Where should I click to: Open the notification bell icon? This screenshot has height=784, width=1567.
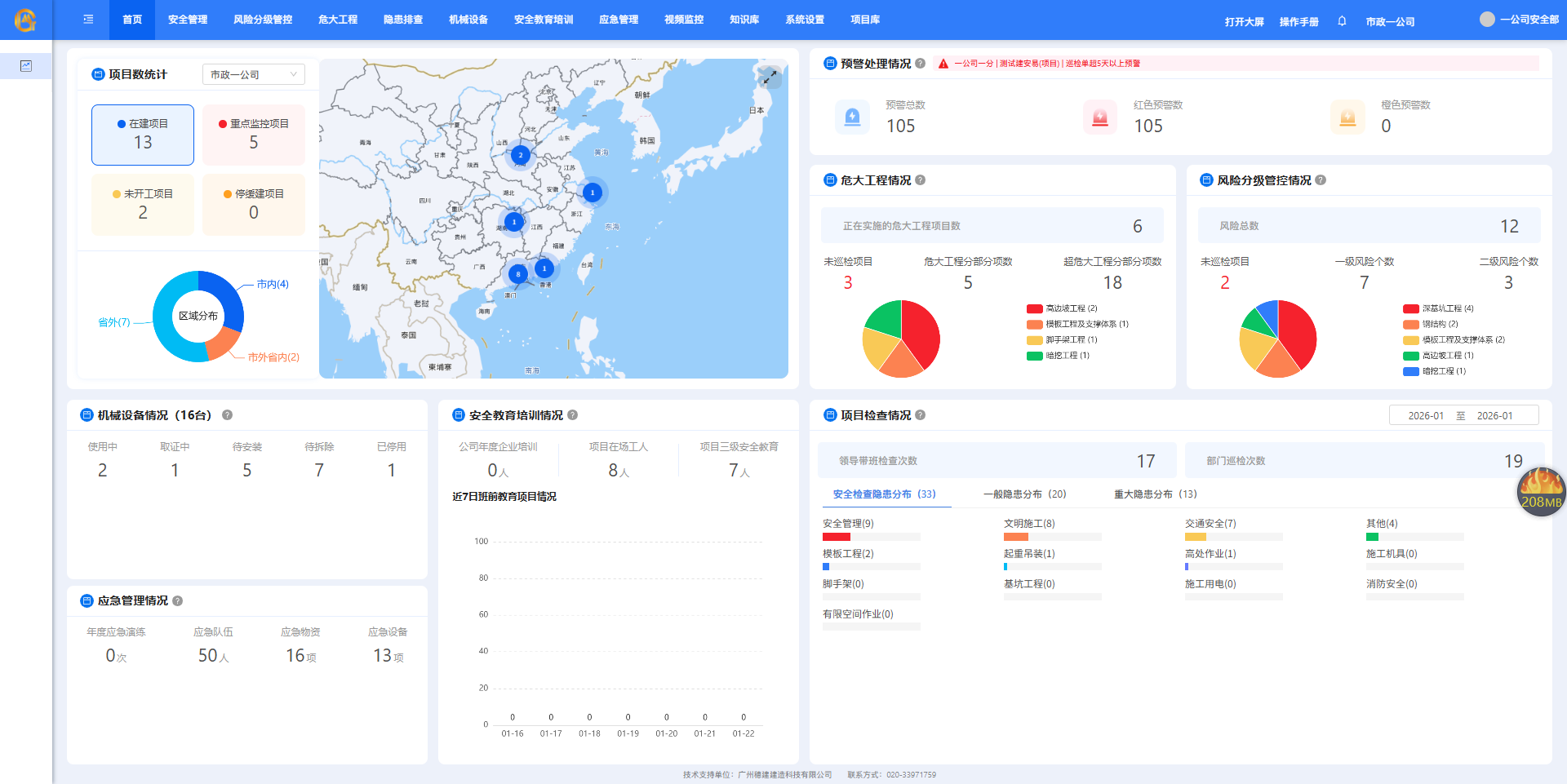pos(1342,21)
